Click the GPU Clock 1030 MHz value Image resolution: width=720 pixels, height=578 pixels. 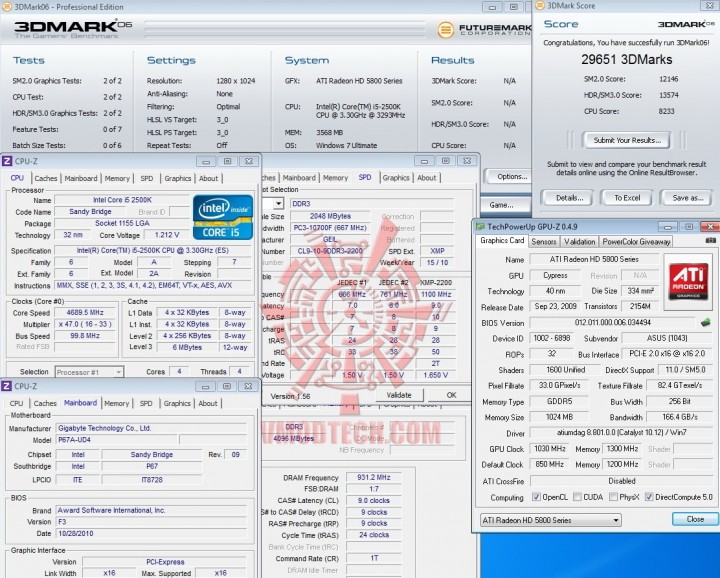coord(550,449)
